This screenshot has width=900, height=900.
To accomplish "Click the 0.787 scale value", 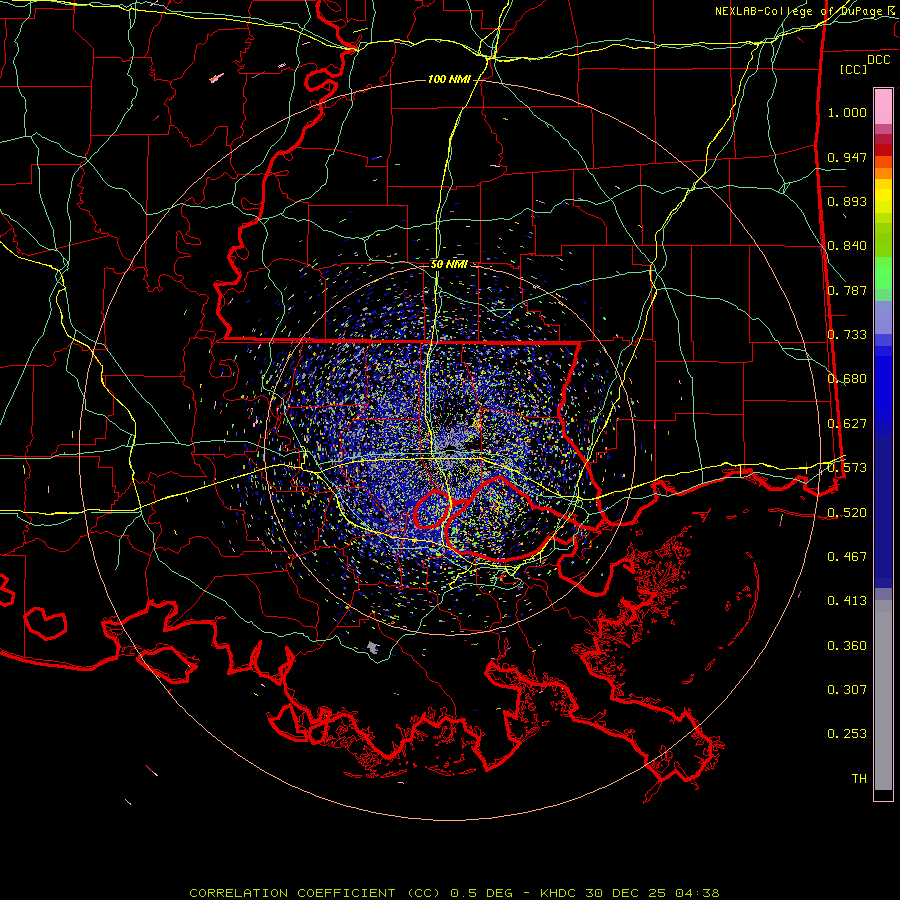I will point(847,290).
